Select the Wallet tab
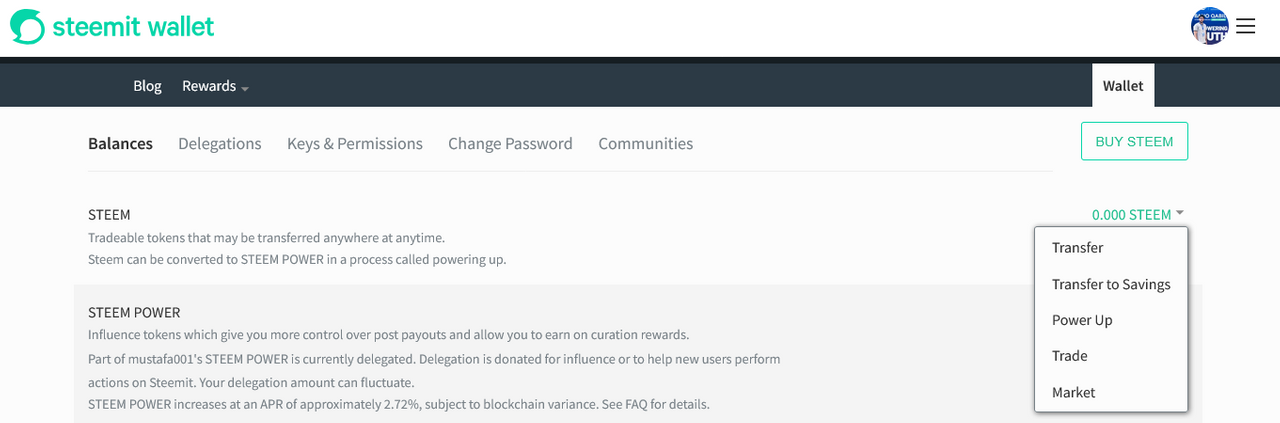This screenshot has width=1280, height=423. (x=1123, y=86)
